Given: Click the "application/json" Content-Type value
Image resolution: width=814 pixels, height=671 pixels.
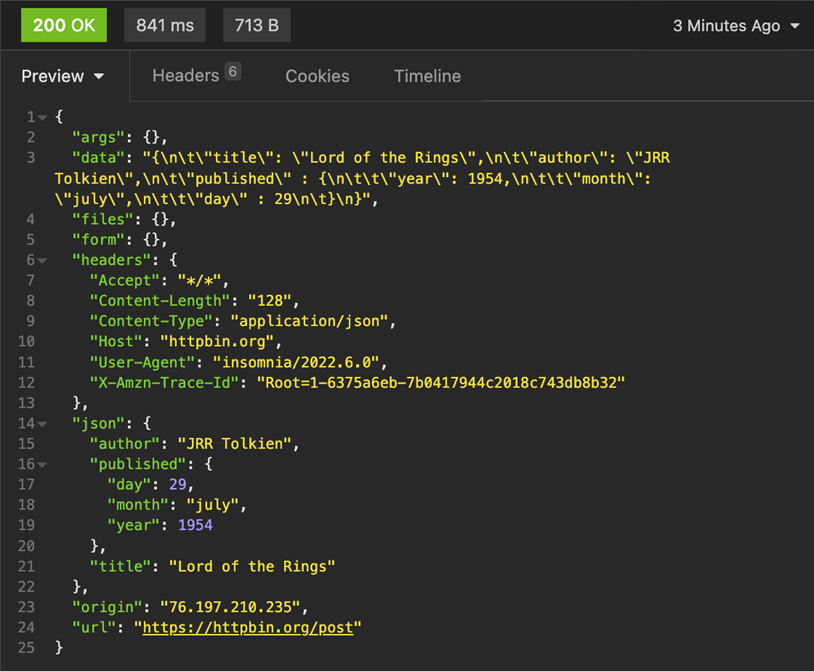Looking at the screenshot, I should pyautogui.click(x=314, y=321).
